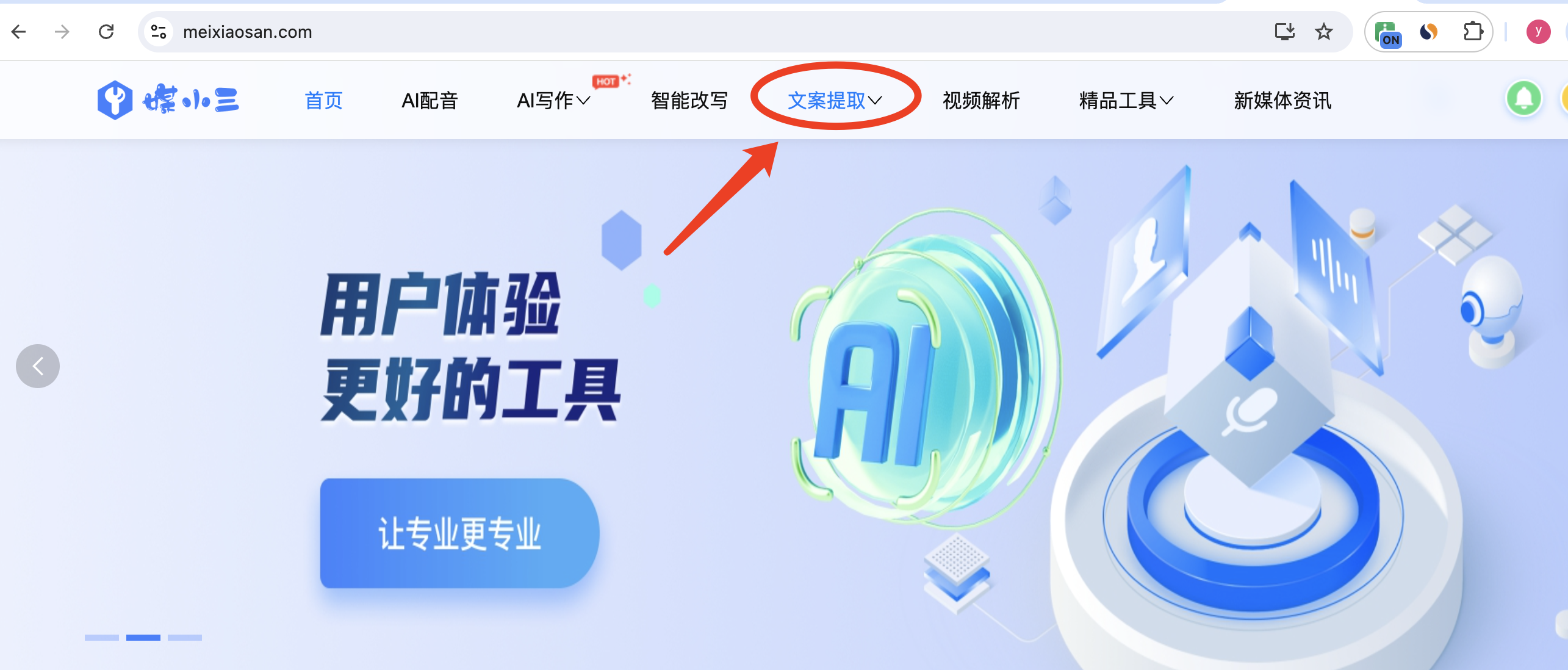Click the green notification bell icon
The width and height of the screenshot is (1568, 670).
pos(1524,98)
